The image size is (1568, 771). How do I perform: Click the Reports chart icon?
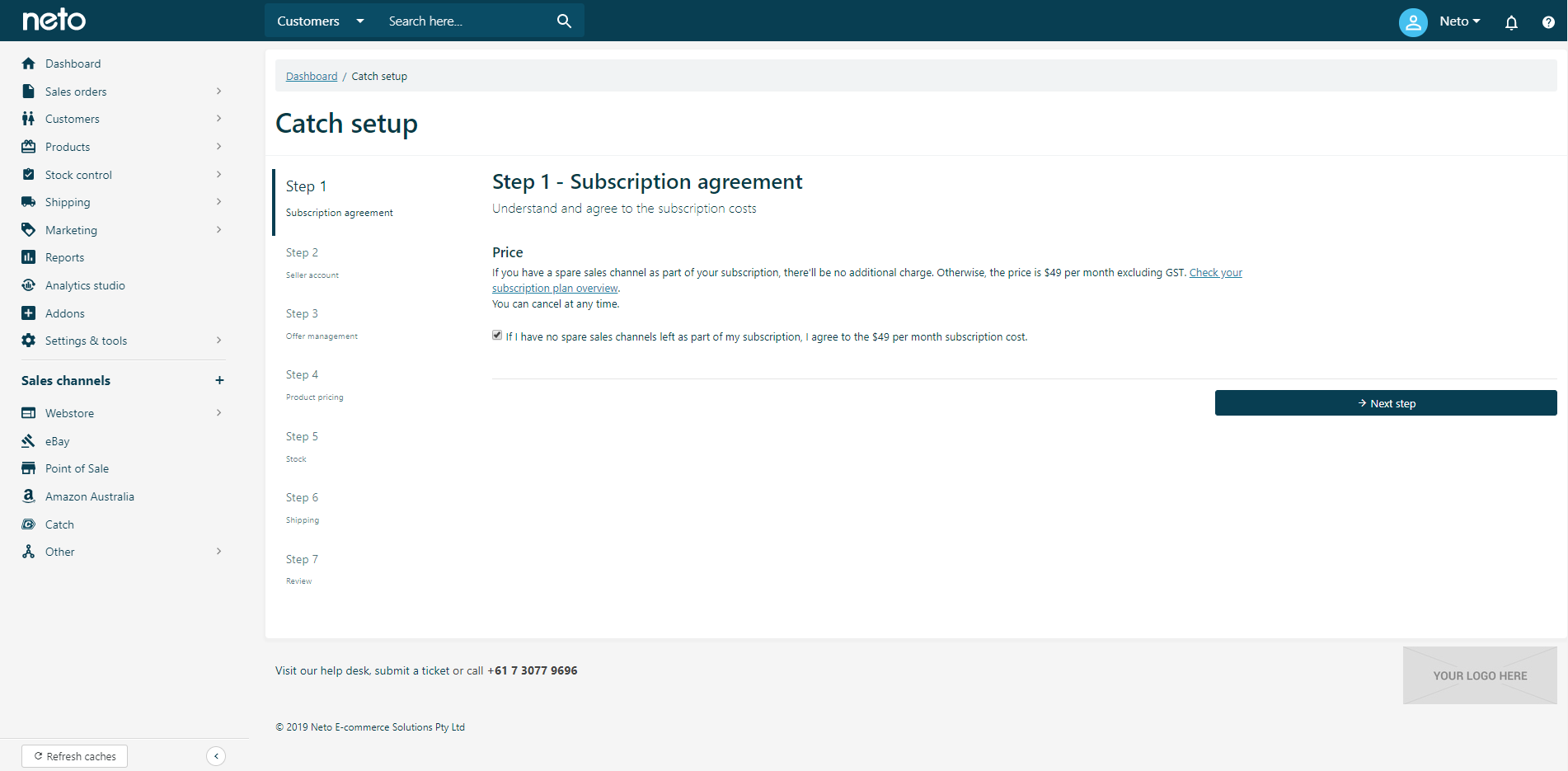[x=29, y=257]
